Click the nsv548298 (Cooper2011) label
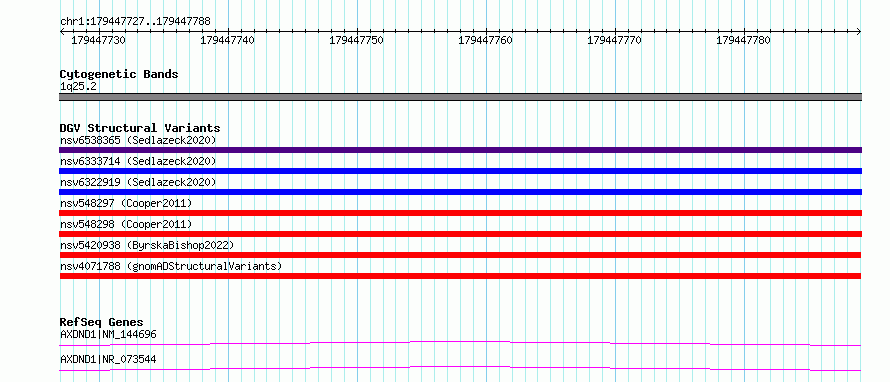This screenshot has width=890, height=382. (x=126, y=224)
